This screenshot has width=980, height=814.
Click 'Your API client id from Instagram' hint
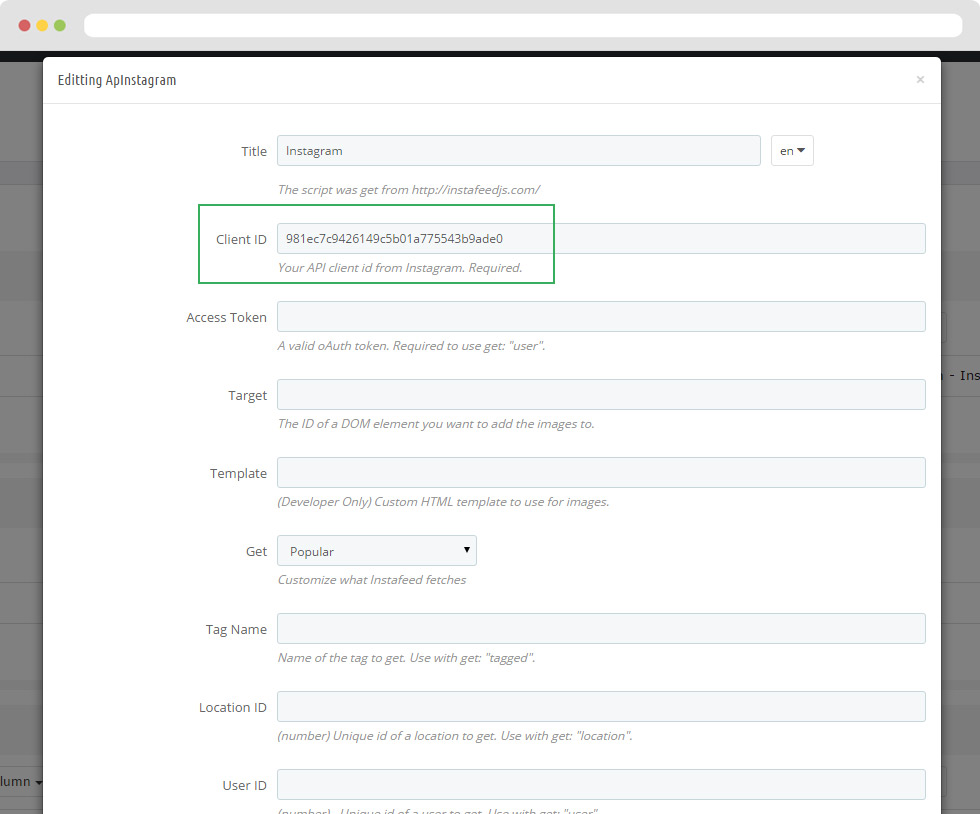[x=400, y=268]
